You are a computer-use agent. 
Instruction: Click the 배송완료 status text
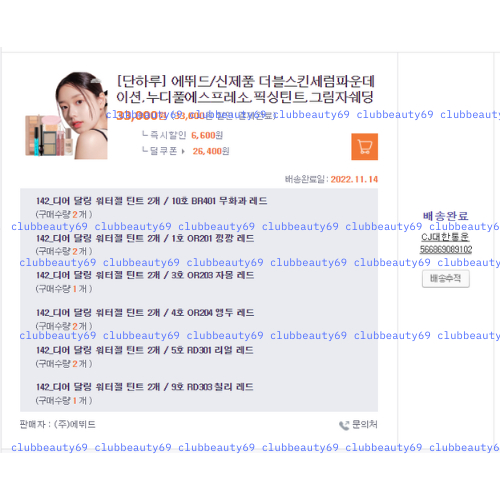tap(446, 216)
